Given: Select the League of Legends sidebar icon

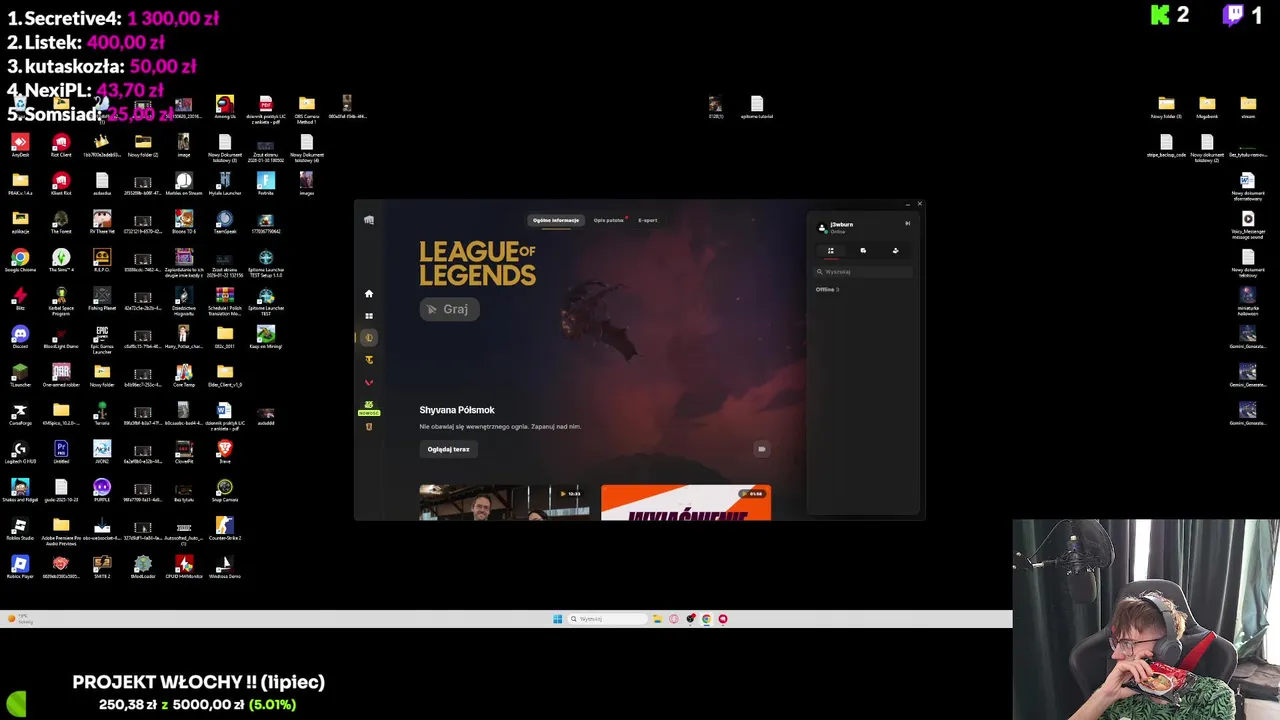Looking at the screenshot, I should [x=368, y=338].
